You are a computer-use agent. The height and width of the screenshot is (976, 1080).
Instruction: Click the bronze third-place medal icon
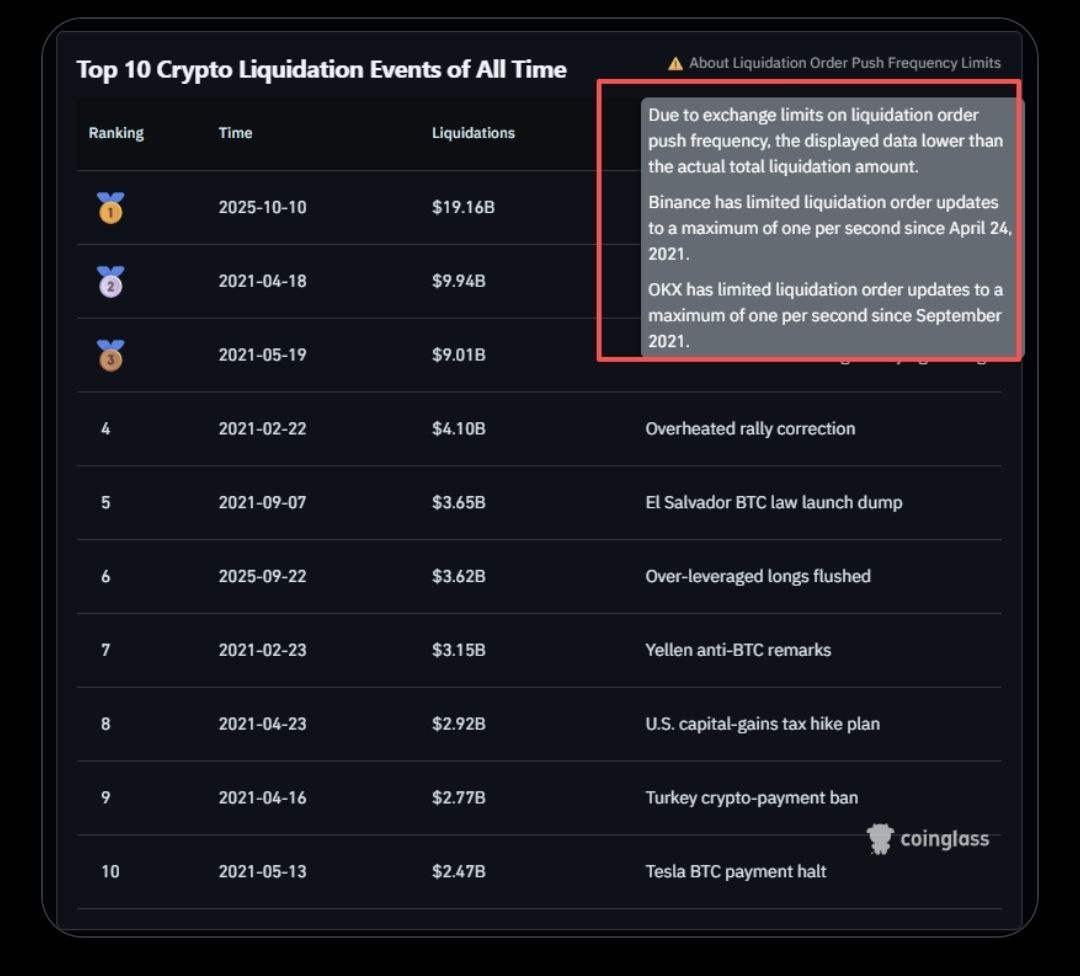[110, 355]
